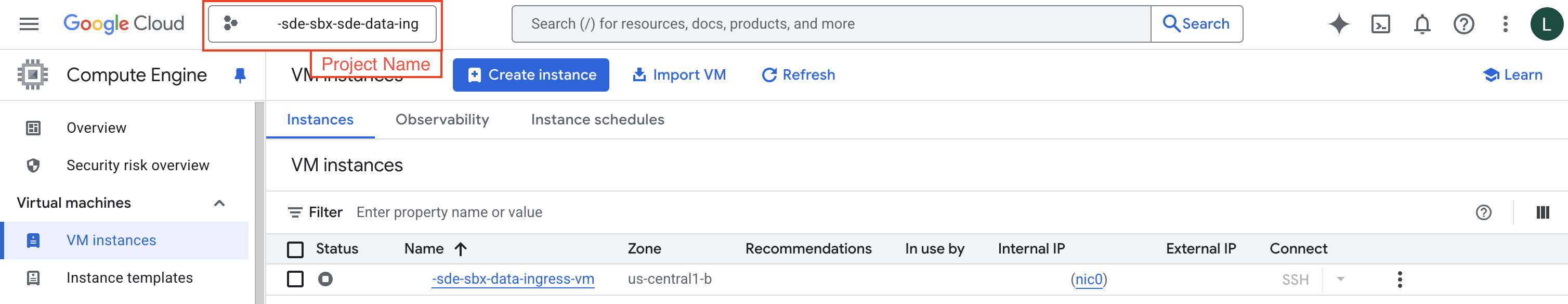Open the project picker dropdown
This screenshot has width=1568, height=304.
[x=322, y=24]
